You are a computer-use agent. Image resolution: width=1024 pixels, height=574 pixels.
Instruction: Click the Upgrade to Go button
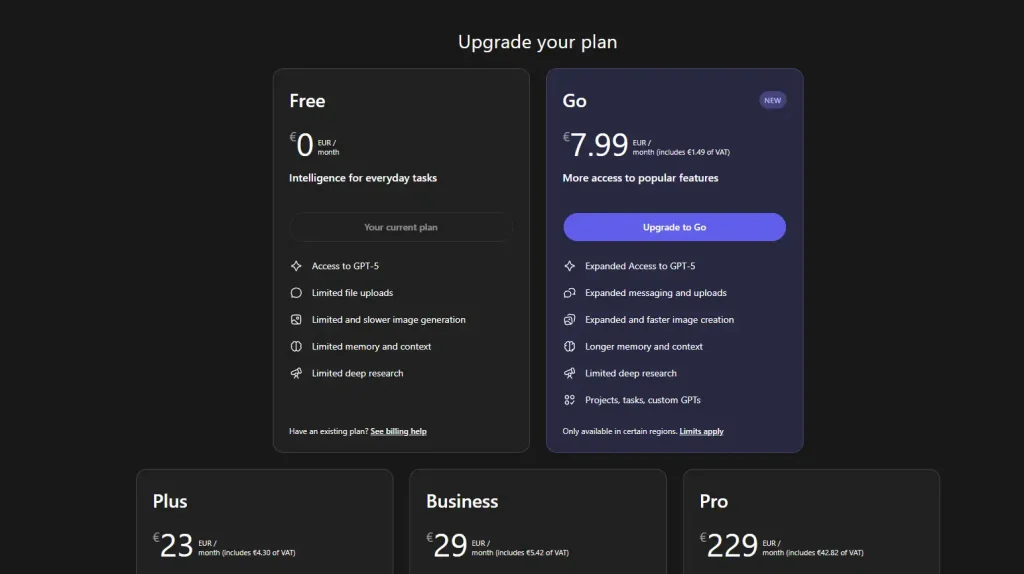click(x=674, y=227)
